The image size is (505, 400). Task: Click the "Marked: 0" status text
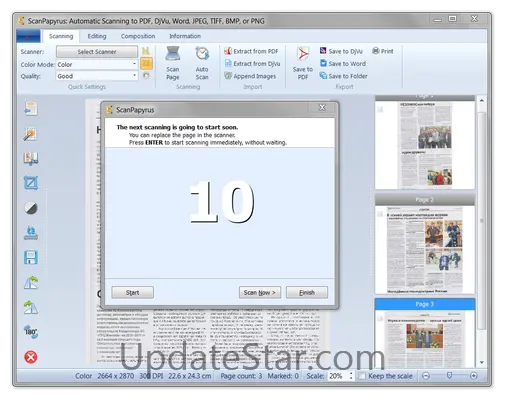pyautogui.click(x=283, y=376)
